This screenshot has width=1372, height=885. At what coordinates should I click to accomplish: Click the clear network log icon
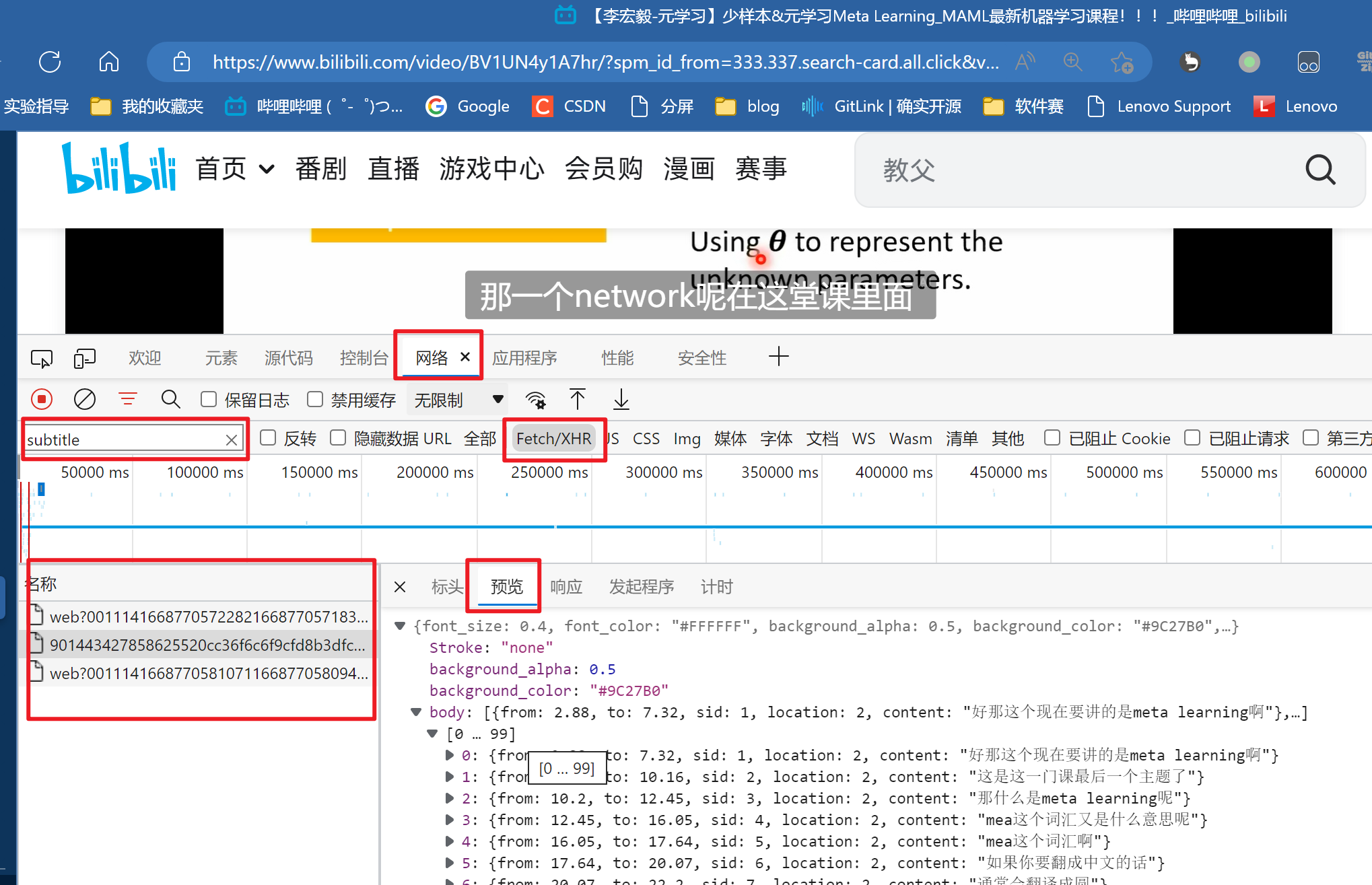pos(84,400)
